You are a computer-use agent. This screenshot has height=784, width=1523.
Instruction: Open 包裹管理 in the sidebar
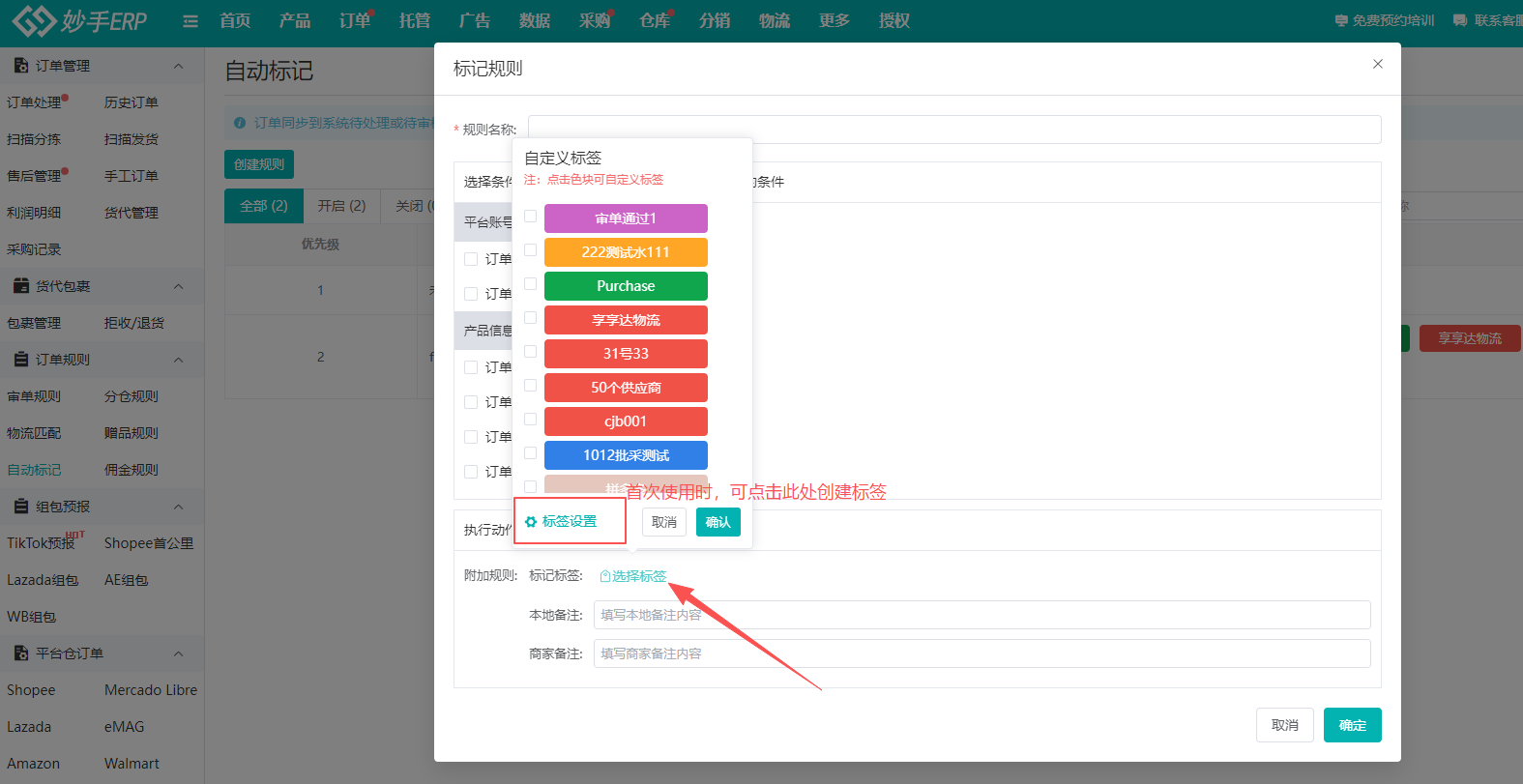(34, 323)
